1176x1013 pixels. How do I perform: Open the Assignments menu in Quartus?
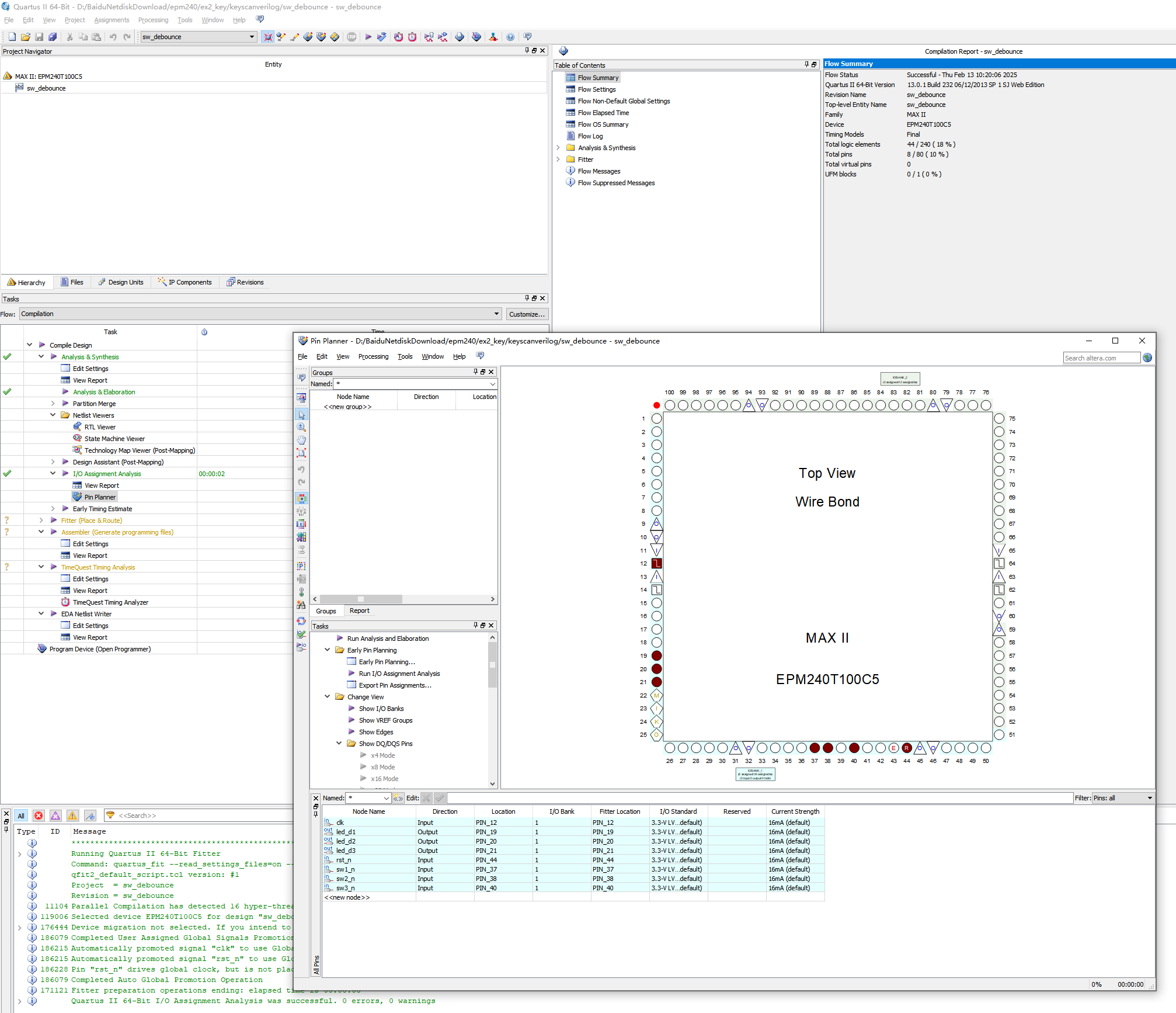pos(112,20)
